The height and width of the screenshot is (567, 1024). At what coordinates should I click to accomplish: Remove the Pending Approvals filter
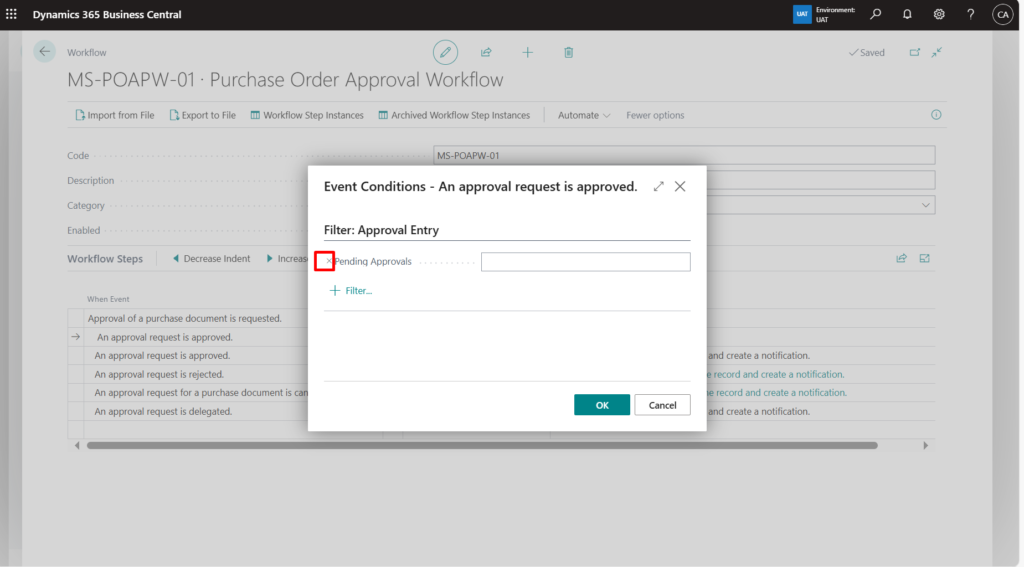328,261
